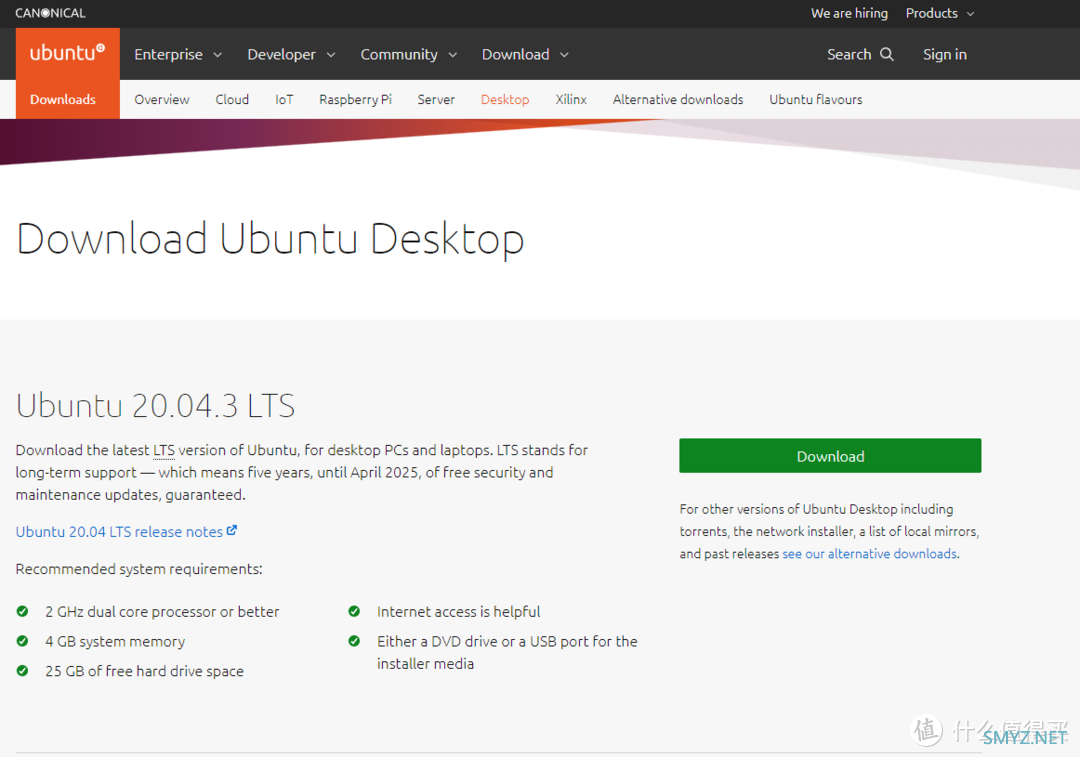Screen dimensions: 1080x757
Task: Click the Sign in link
Action: pyautogui.click(x=944, y=54)
